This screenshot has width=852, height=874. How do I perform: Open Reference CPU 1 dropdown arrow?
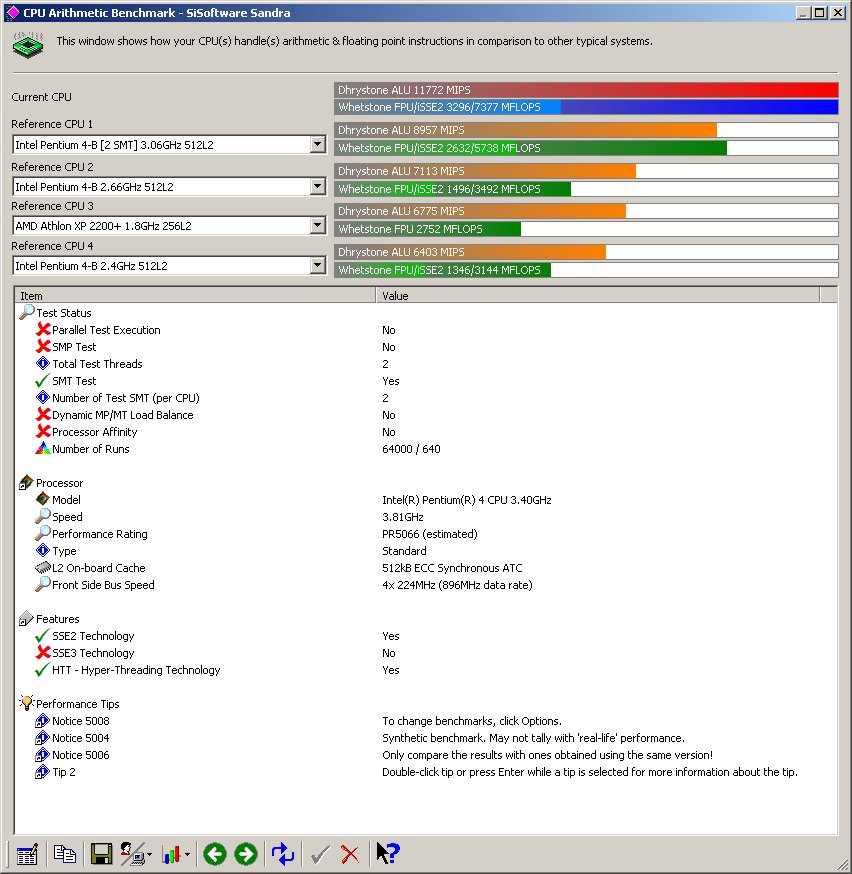(x=318, y=144)
